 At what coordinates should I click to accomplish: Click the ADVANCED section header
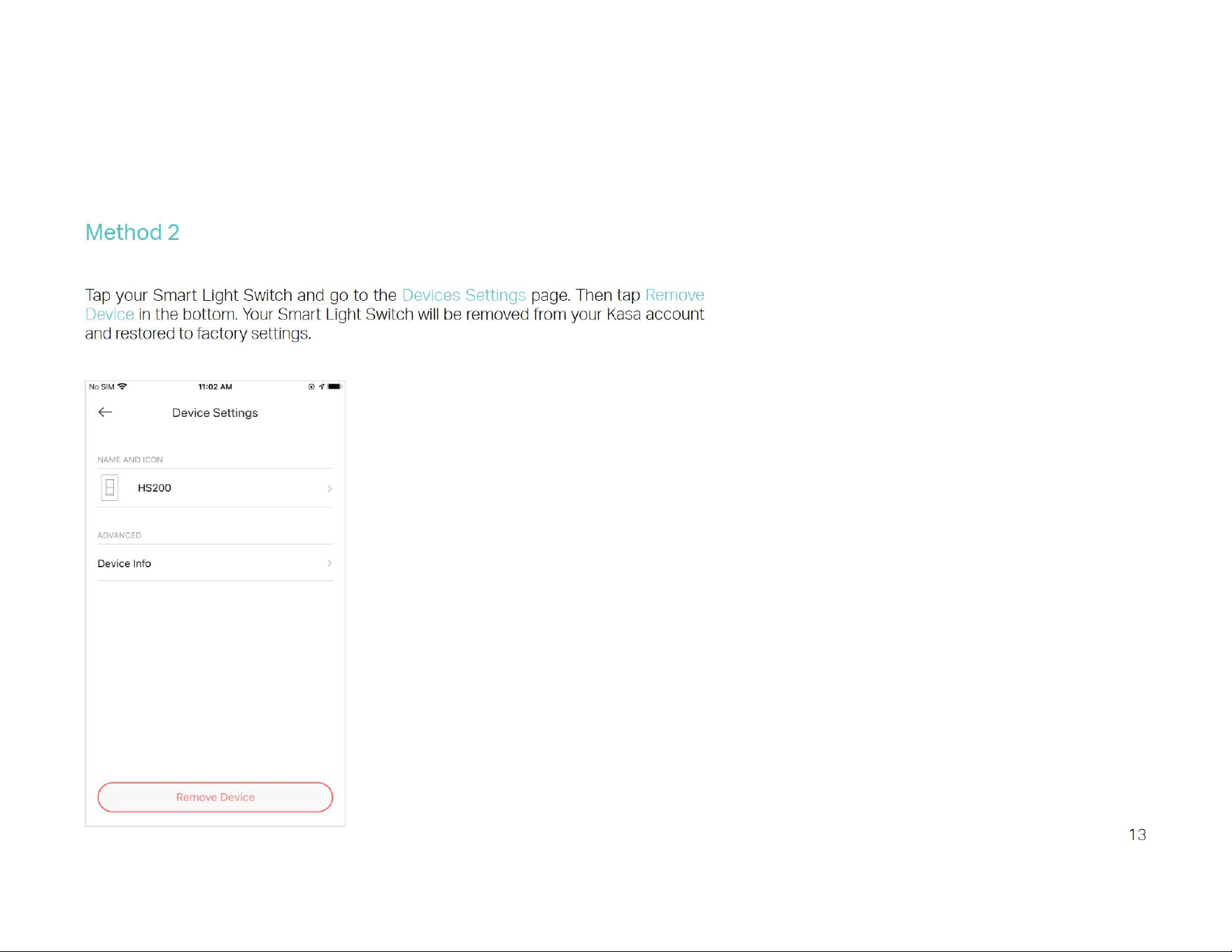(119, 535)
